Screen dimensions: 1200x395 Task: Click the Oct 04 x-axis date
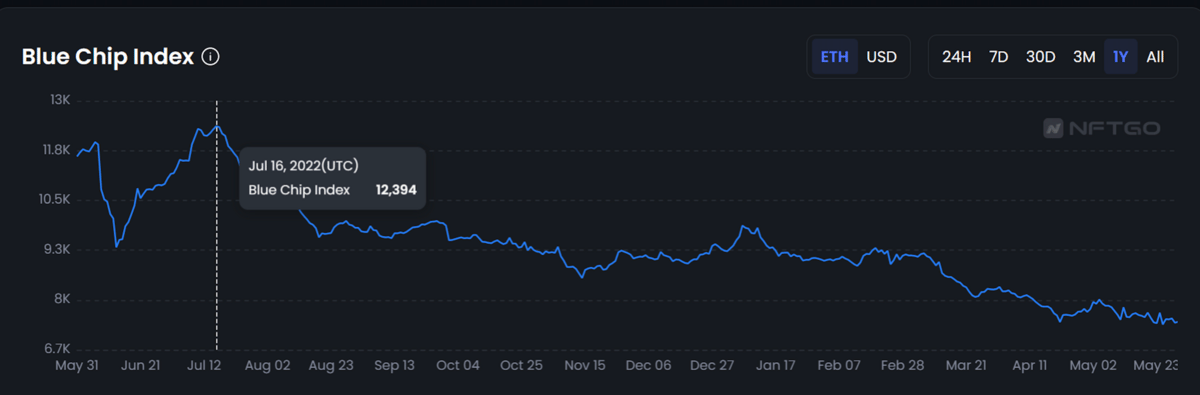click(x=458, y=366)
